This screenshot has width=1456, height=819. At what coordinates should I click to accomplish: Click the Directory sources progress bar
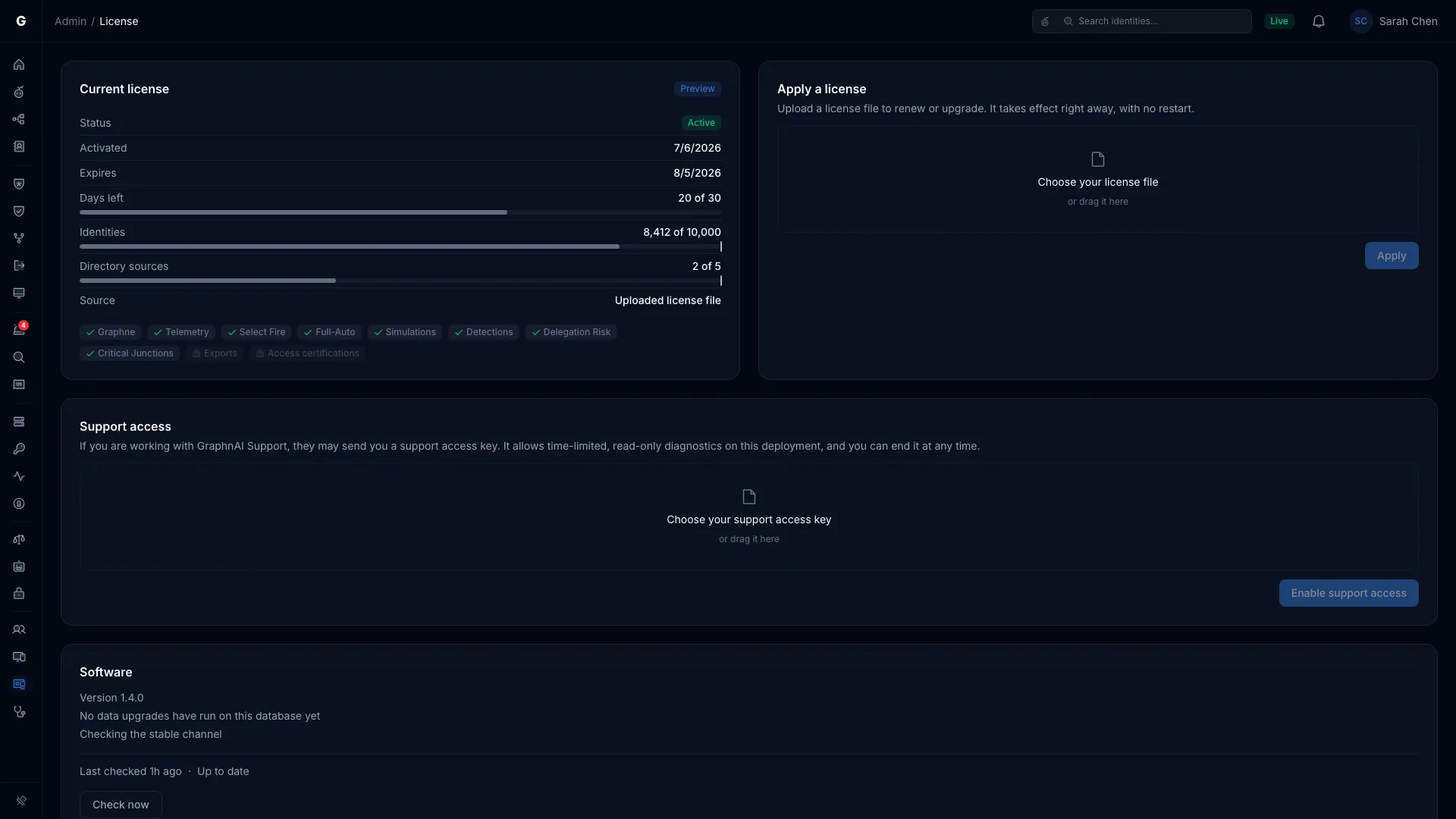[x=400, y=281]
